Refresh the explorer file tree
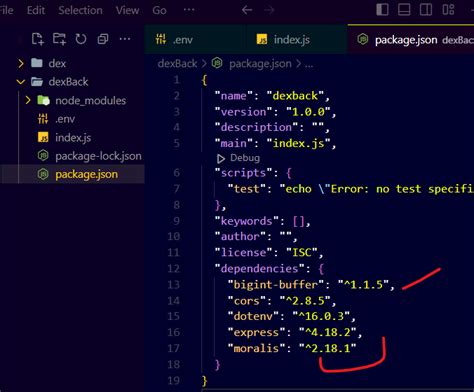The image size is (474, 392). click(x=81, y=39)
